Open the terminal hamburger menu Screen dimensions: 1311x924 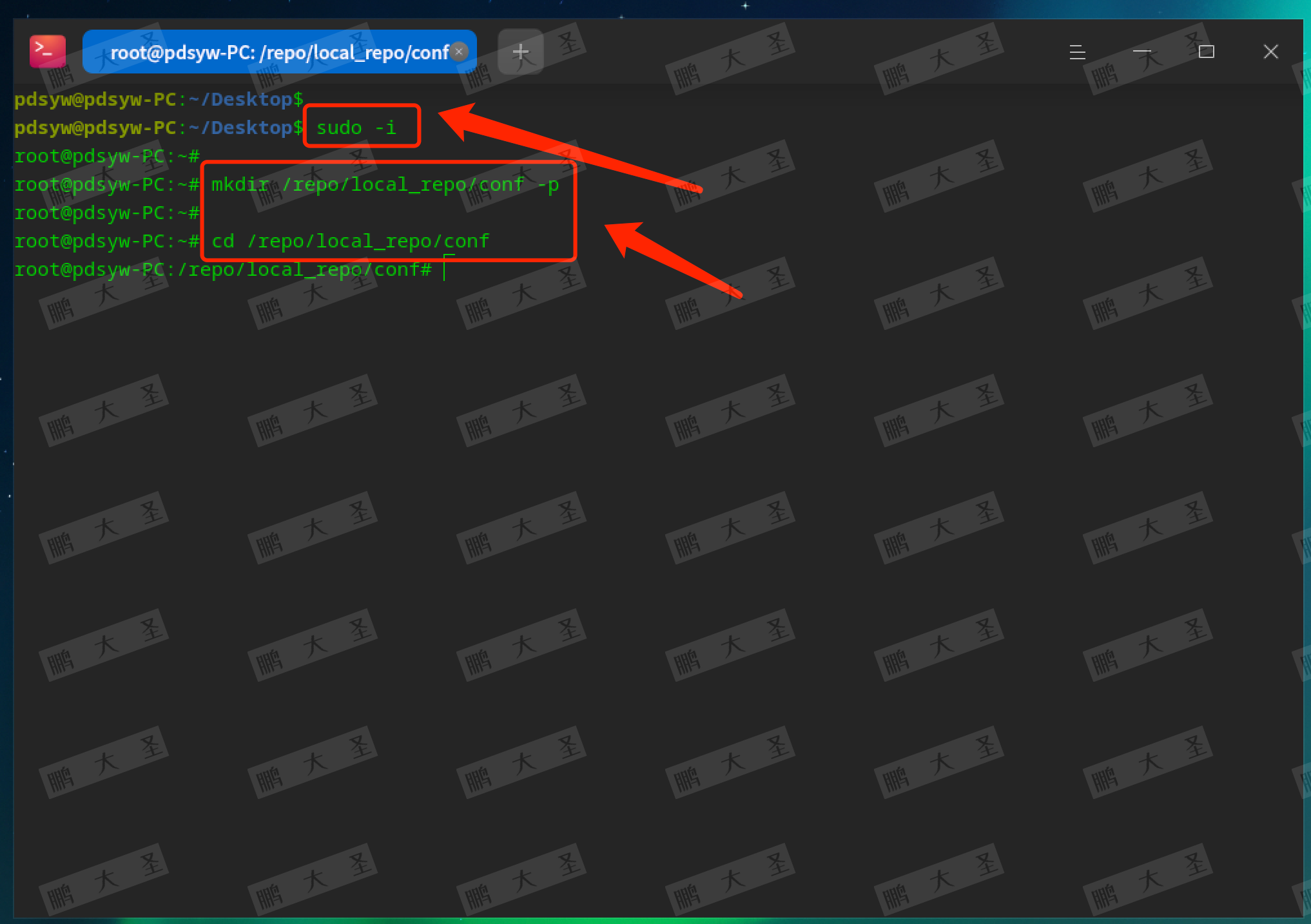pos(1077,52)
